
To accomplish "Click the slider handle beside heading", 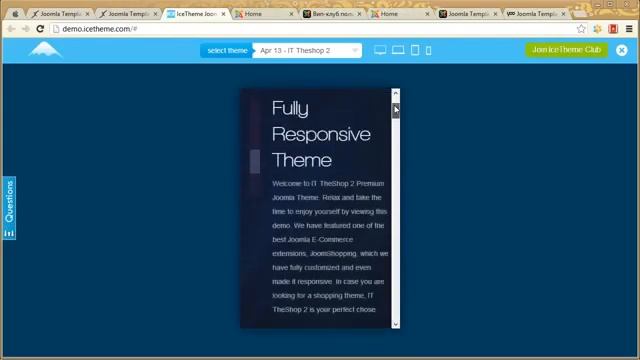I will coord(255,162).
